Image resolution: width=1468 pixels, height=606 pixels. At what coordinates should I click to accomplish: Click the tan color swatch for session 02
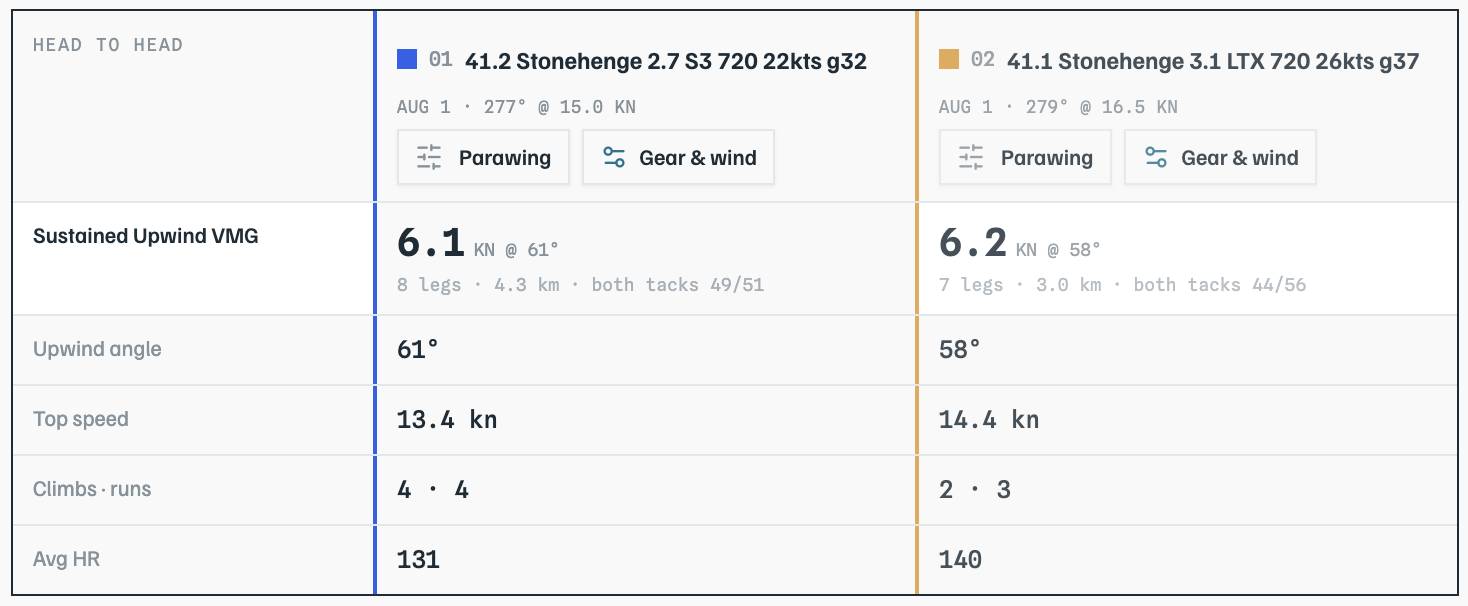pyautogui.click(x=949, y=60)
